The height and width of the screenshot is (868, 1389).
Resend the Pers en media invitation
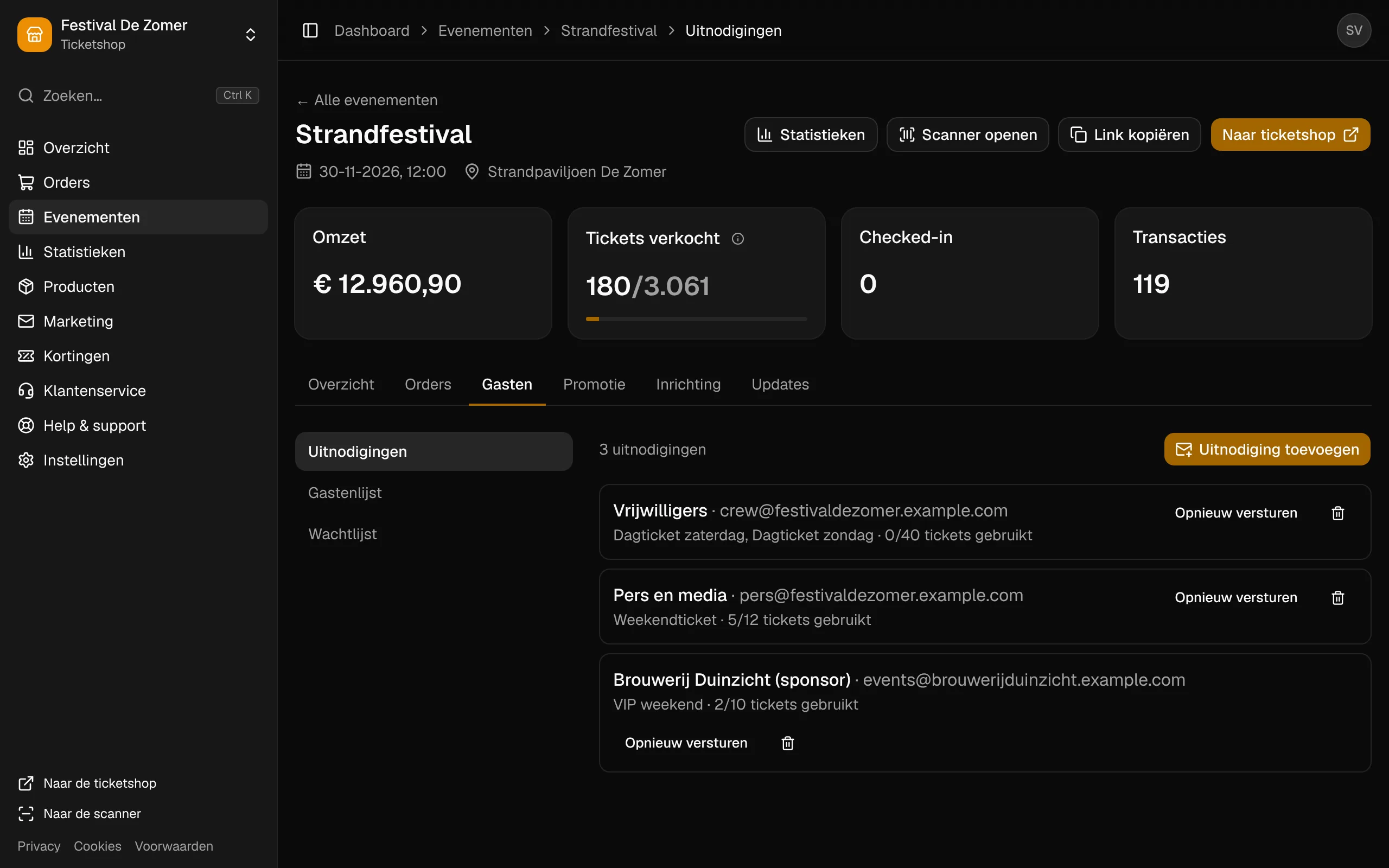pyautogui.click(x=1236, y=597)
